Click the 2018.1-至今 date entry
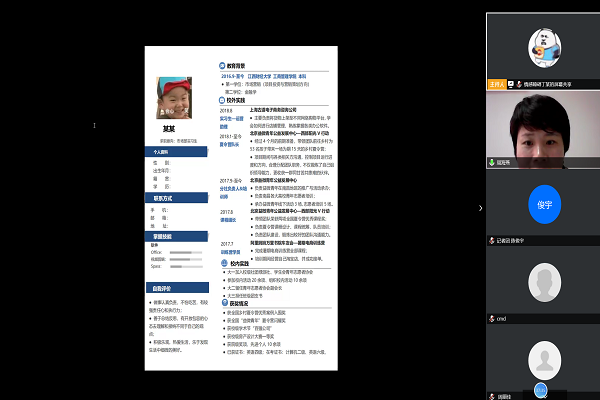The height and width of the screenshot is (400, 600). click(x=230, y=136)
